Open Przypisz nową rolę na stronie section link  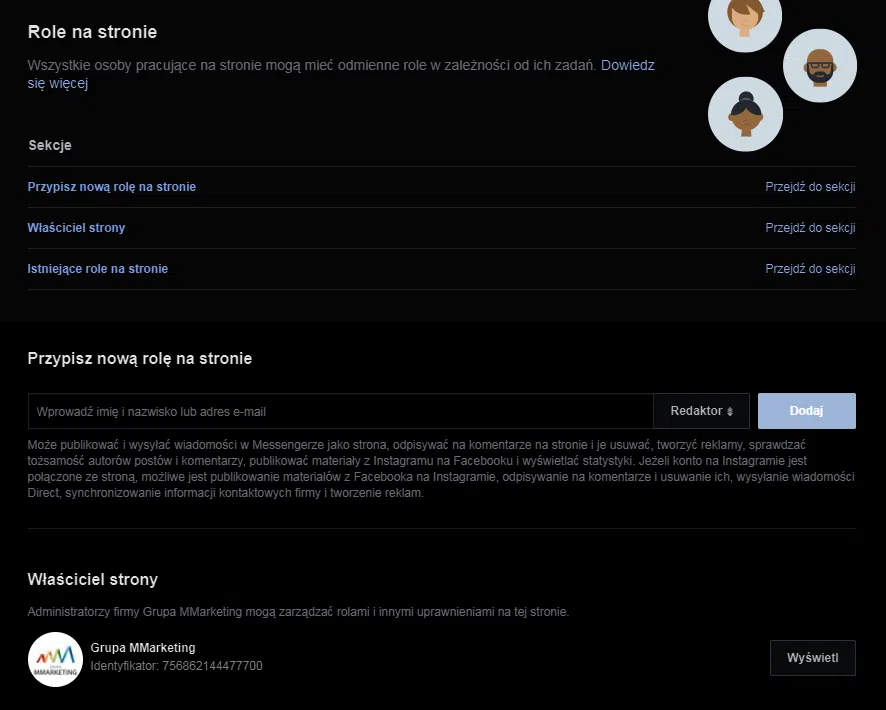coord(112,187)
